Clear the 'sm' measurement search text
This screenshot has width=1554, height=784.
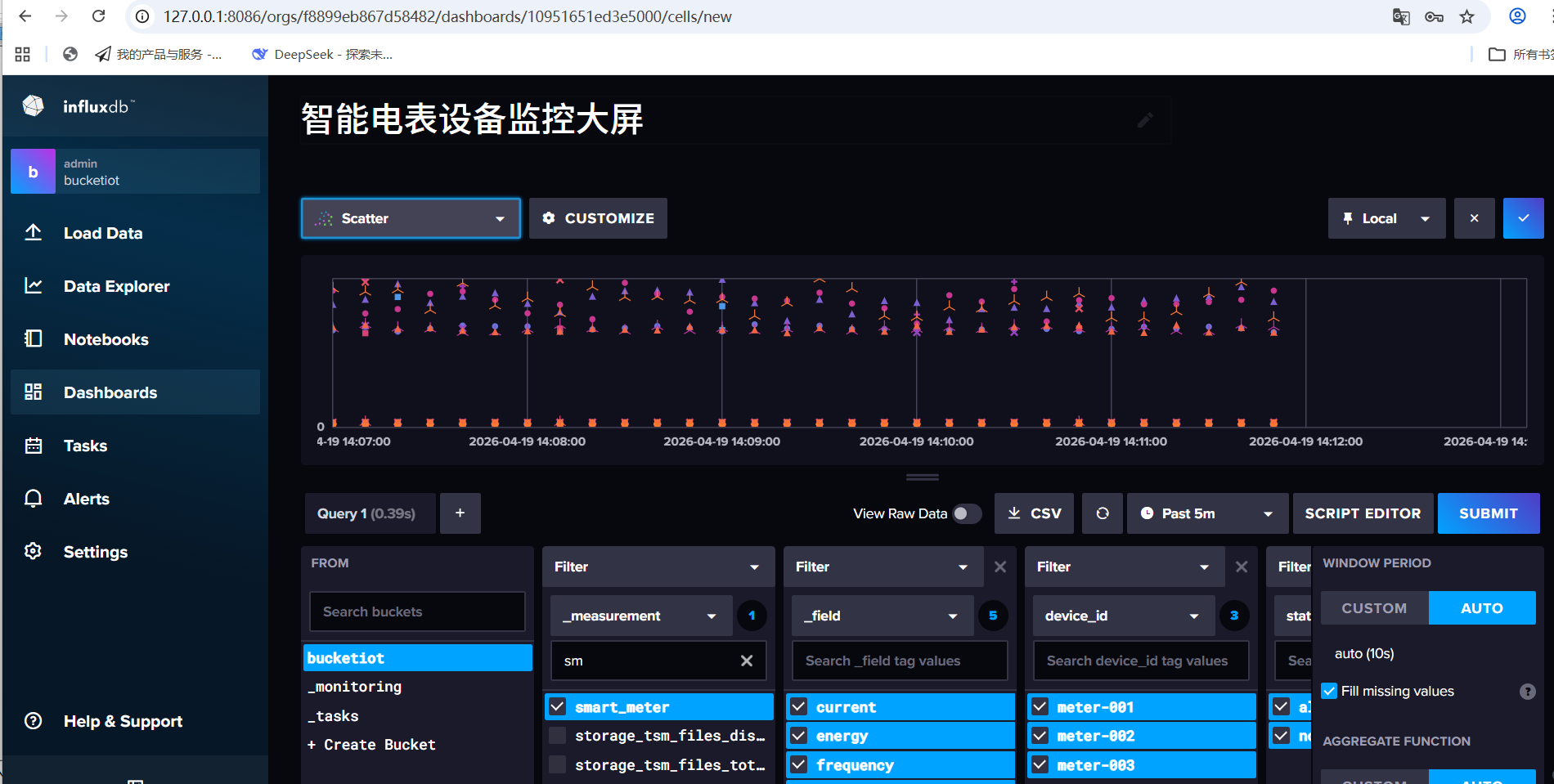[747, 661]
